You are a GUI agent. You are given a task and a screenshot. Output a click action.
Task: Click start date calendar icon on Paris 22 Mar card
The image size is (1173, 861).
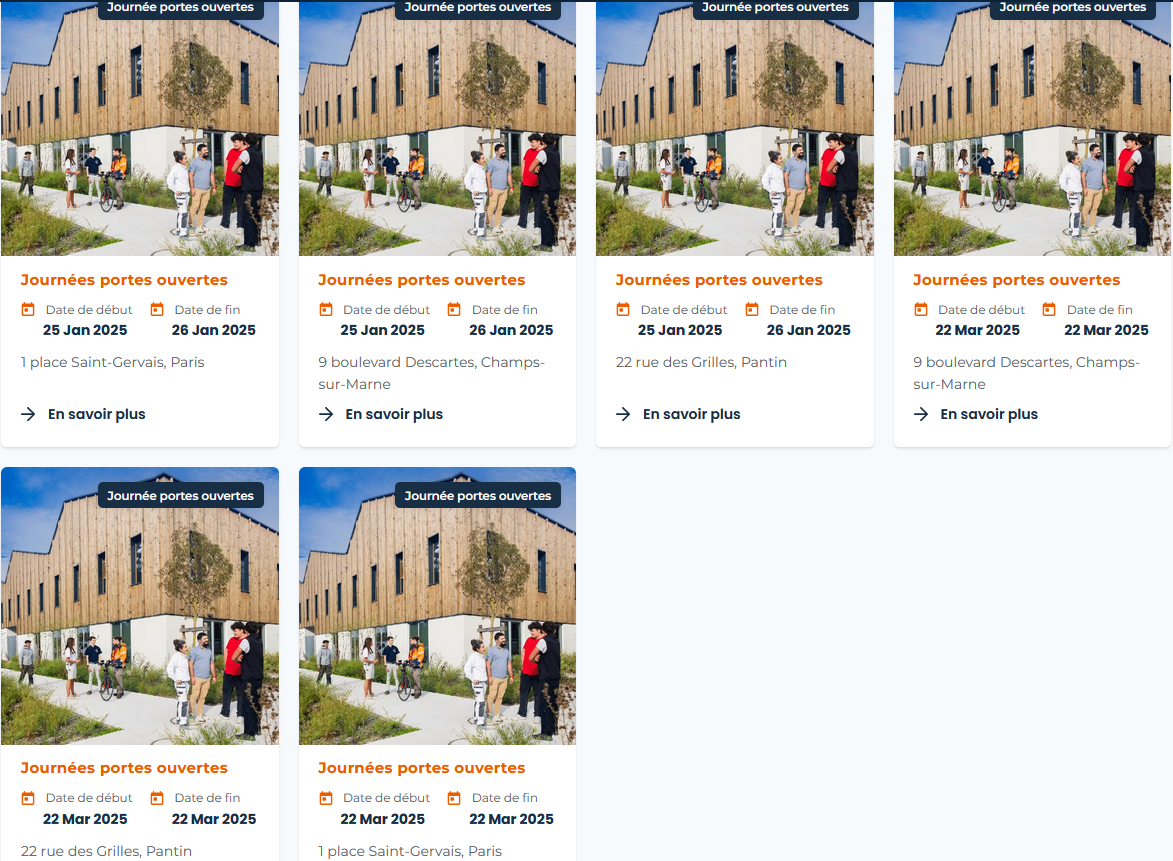[325, 798]
